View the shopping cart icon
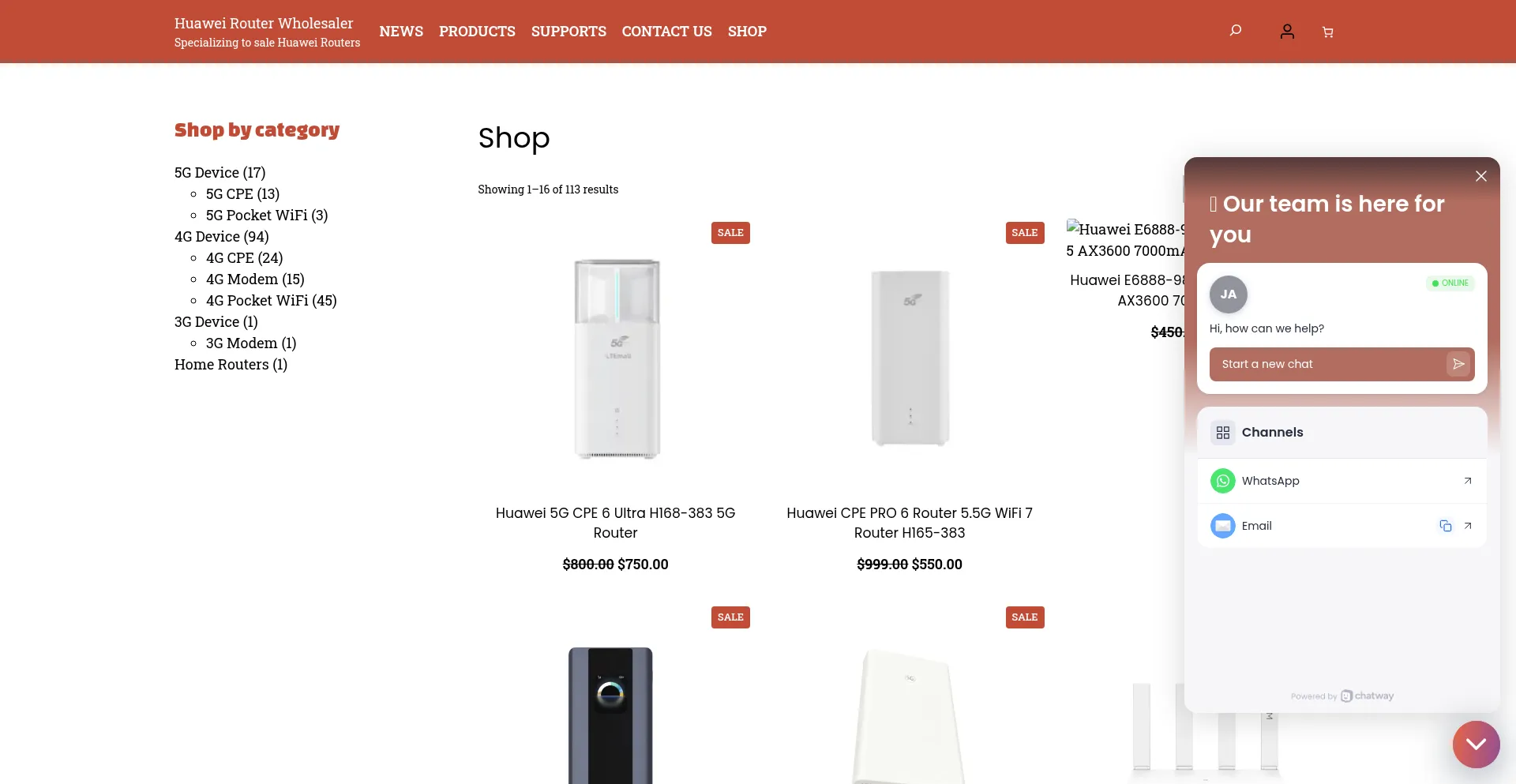1516x784 pixels. point(1328,32)
